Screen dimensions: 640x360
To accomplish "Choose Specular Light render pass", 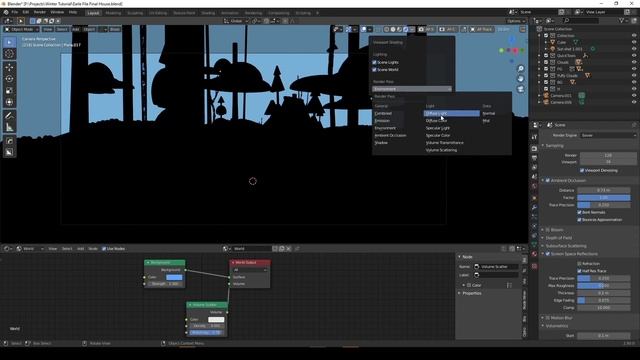I will [438, 128].
